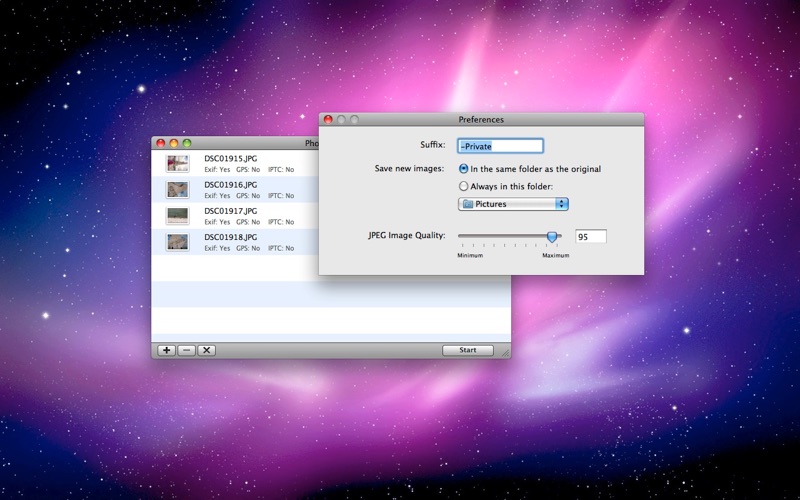The height and width of the screenshot is (500, 800).
Task: Click the X button to clear list
Action: [x=206, y=350]
